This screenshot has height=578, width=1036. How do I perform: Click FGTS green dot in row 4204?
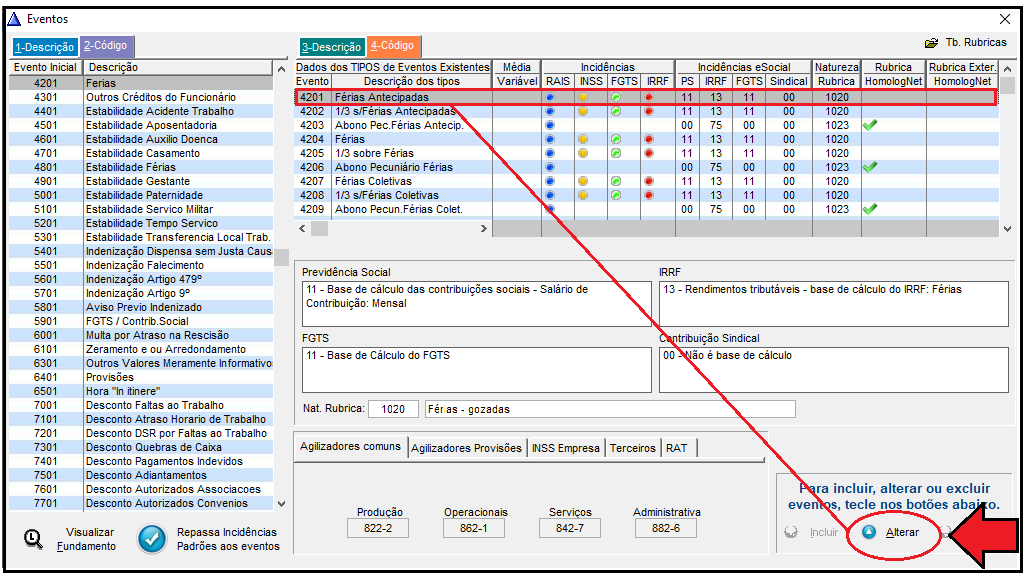coord(616,139)
